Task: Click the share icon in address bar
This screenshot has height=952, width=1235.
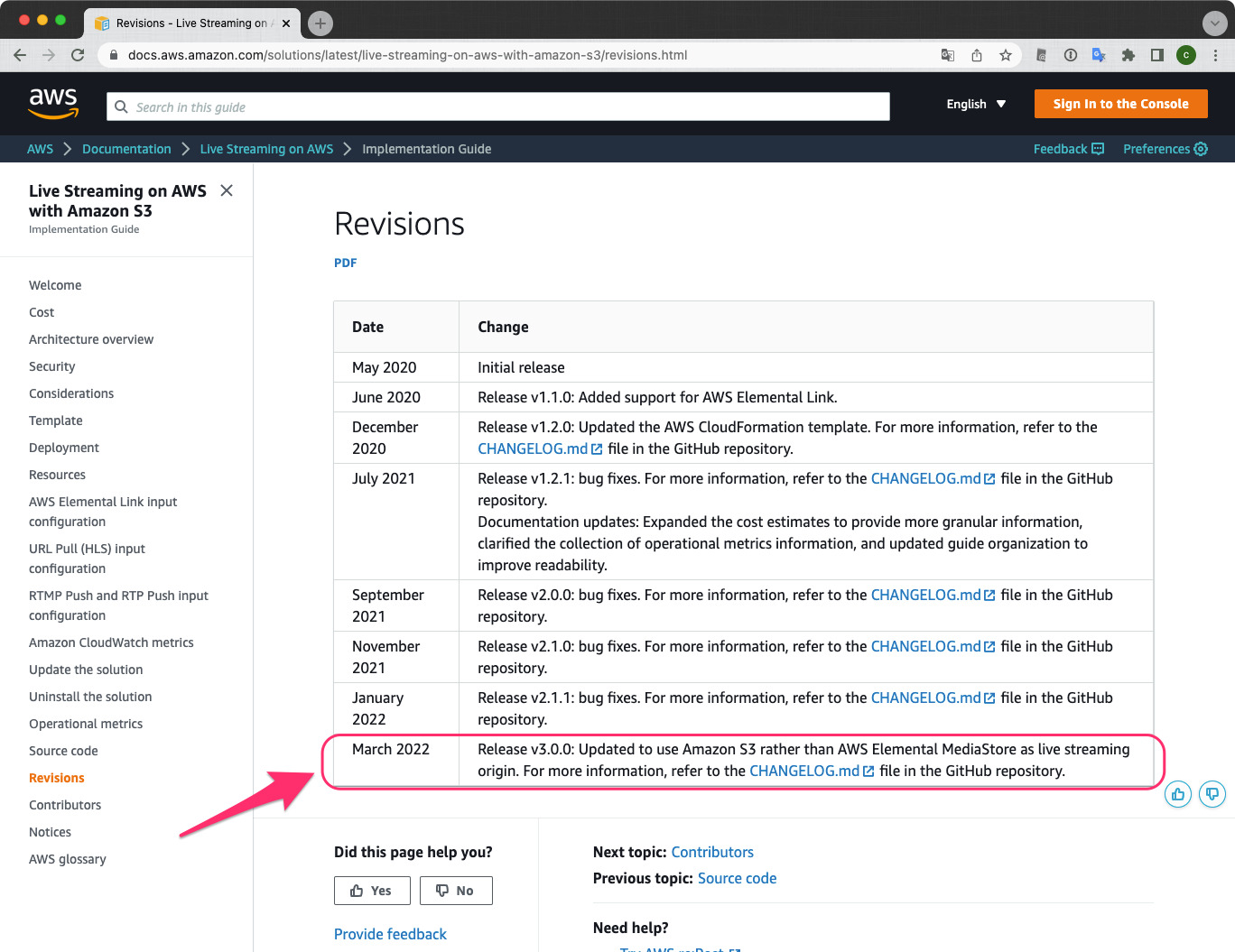Action: [977, 55]
